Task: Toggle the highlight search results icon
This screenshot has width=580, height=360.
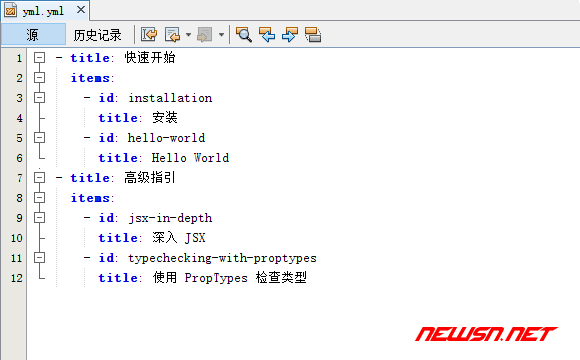Action: tap(313, 35)
